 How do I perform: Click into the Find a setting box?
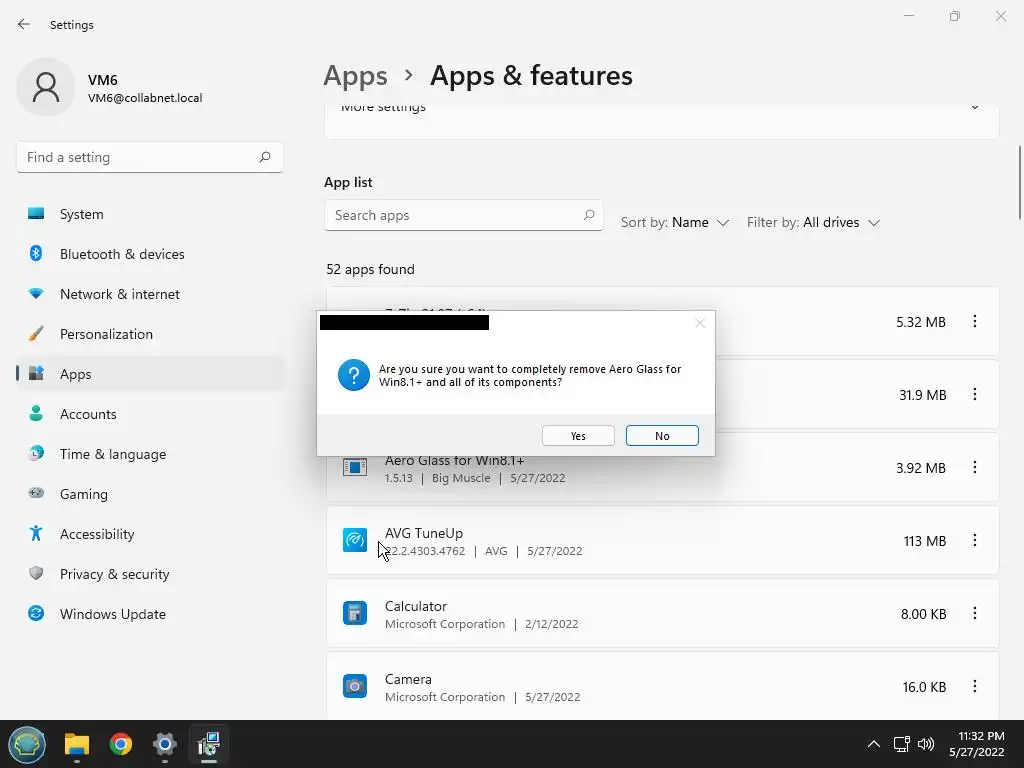pos(150,157)
